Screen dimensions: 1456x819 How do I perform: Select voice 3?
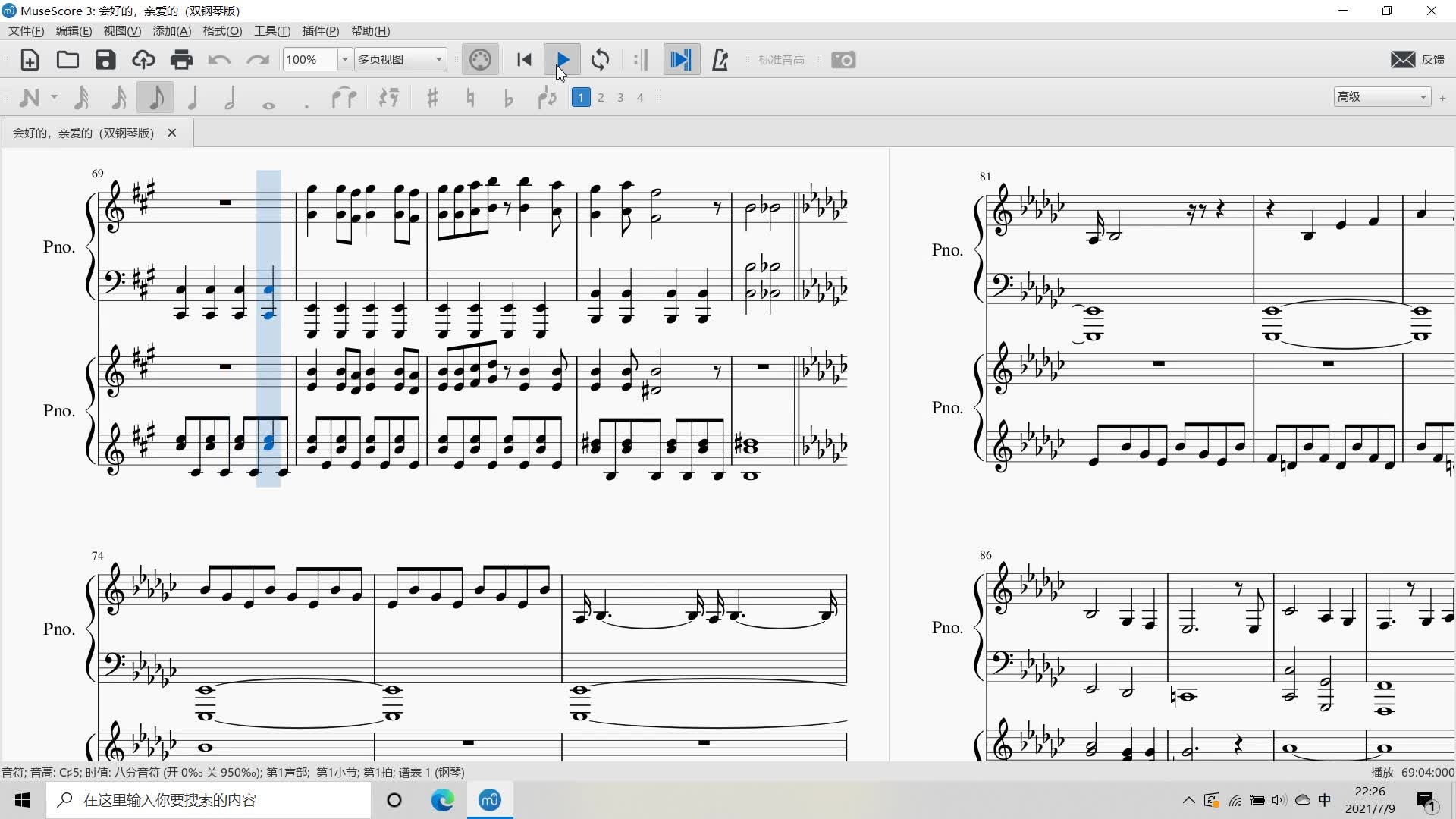click(x=620, y=97)
